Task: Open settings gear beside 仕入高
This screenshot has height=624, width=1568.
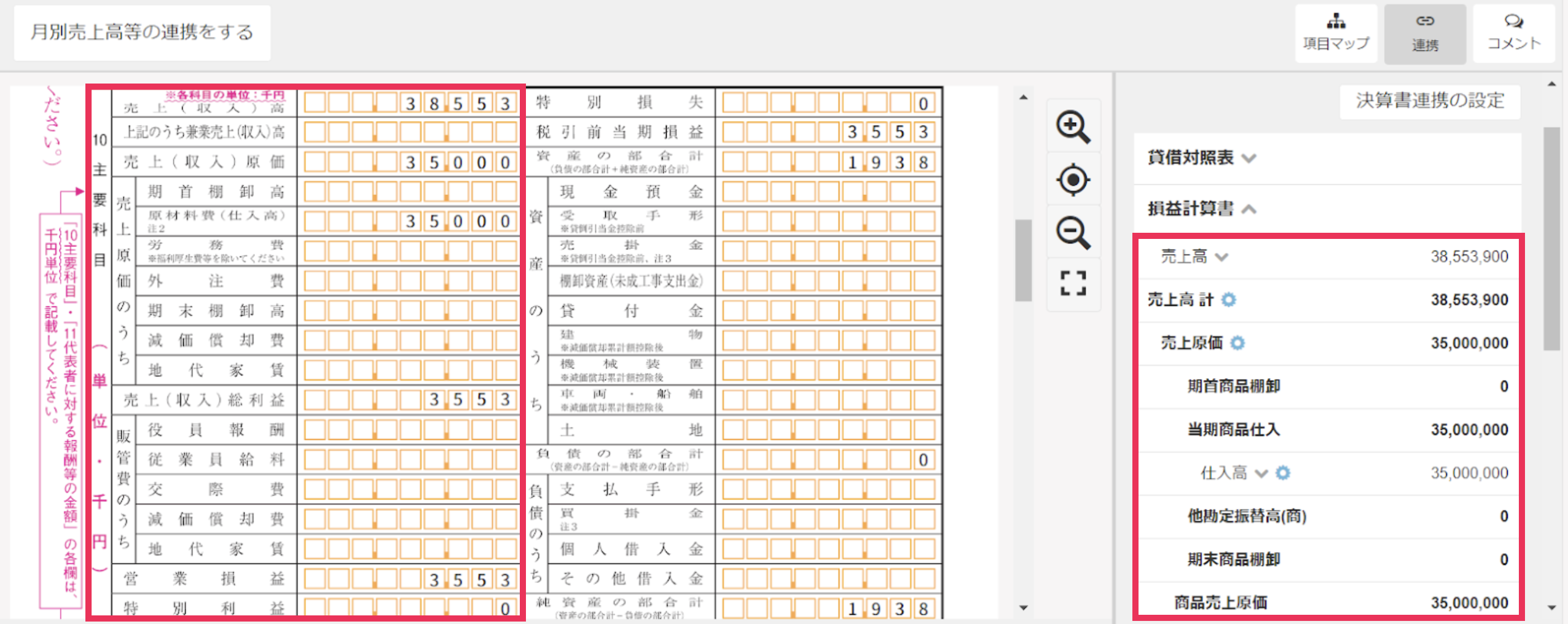Action: (1283, 473)
